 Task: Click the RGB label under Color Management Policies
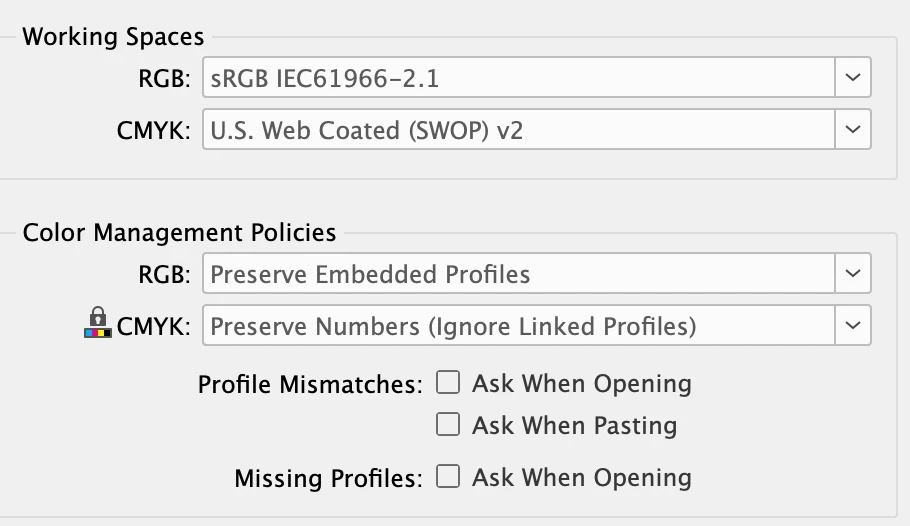164,274
